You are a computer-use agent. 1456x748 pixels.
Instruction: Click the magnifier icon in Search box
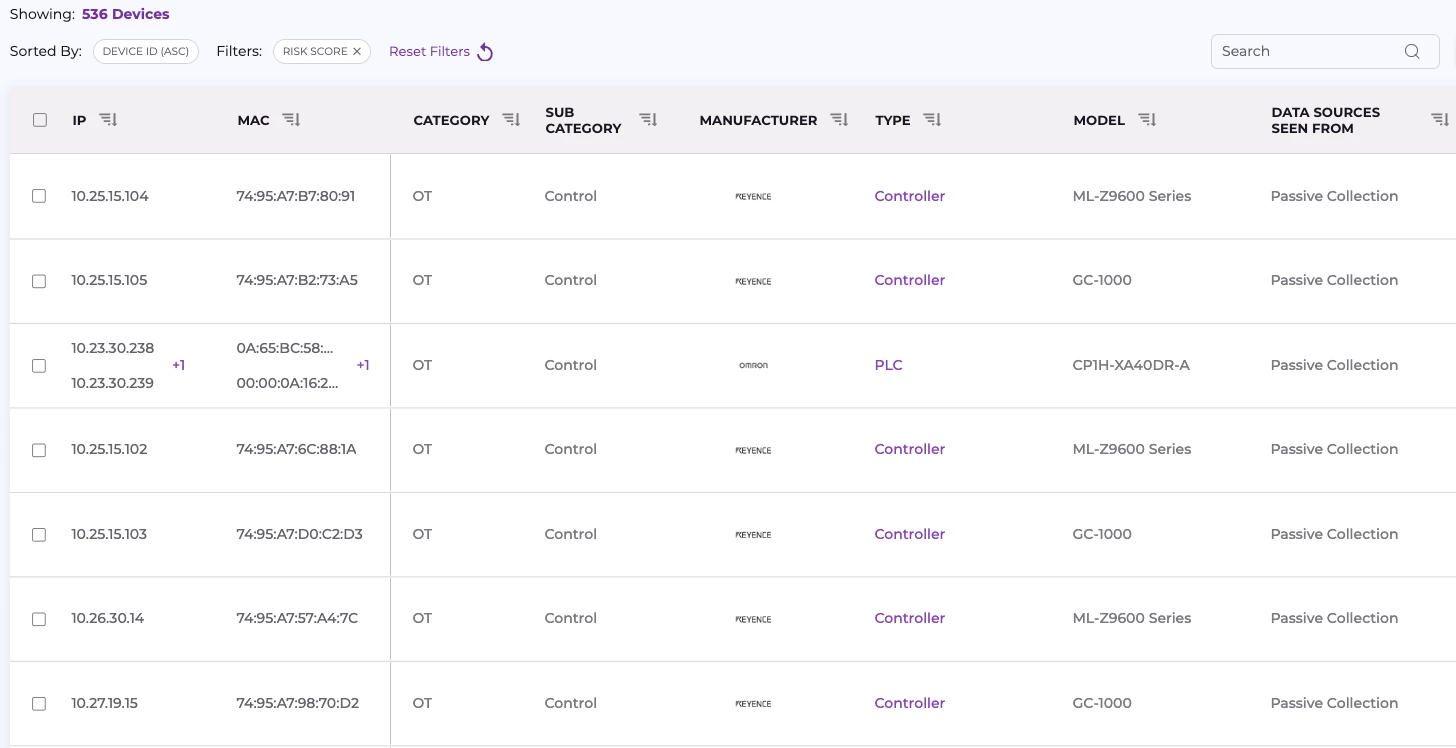click(x=1412, y=52)
